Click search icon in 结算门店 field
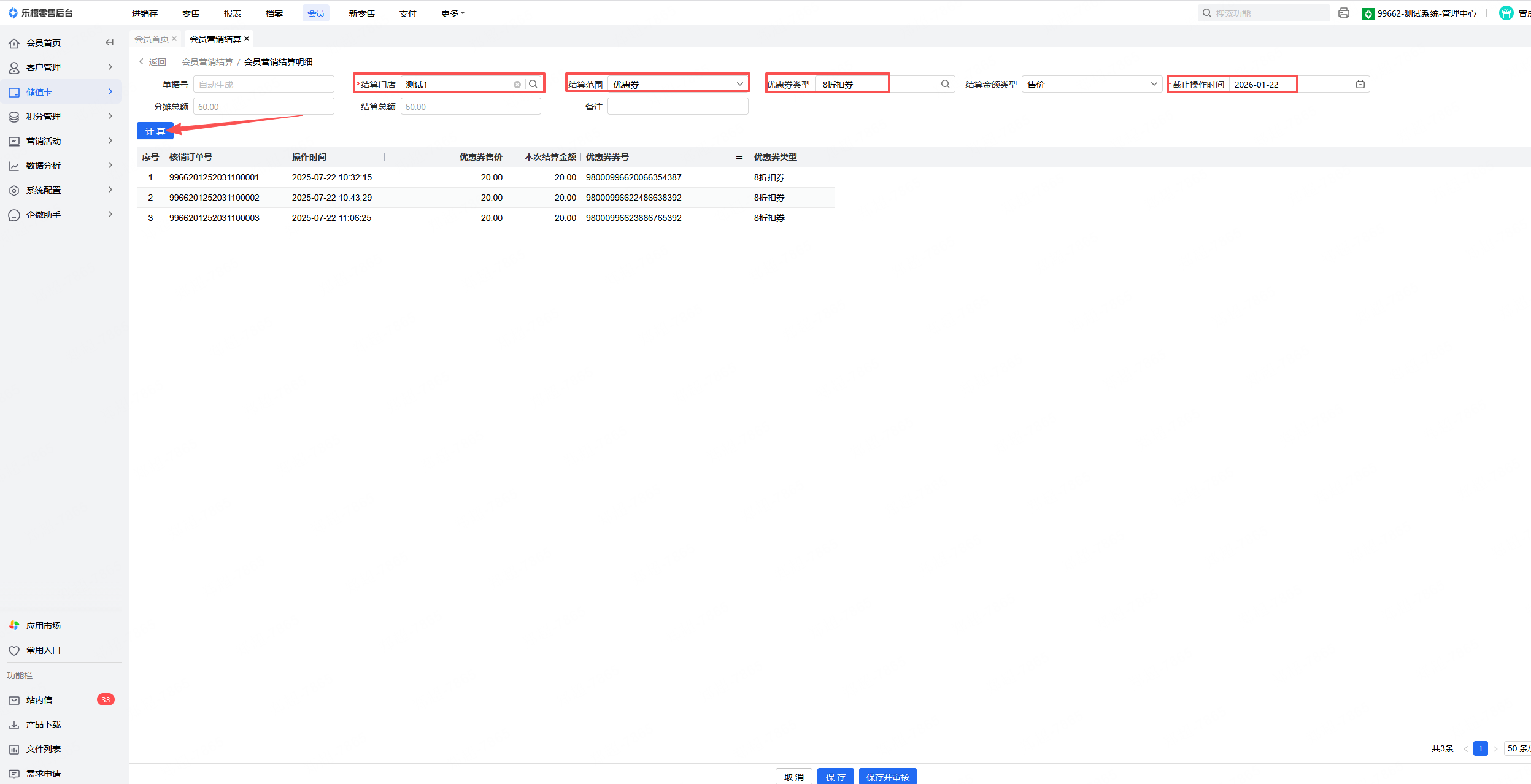 tap(533, 84)
